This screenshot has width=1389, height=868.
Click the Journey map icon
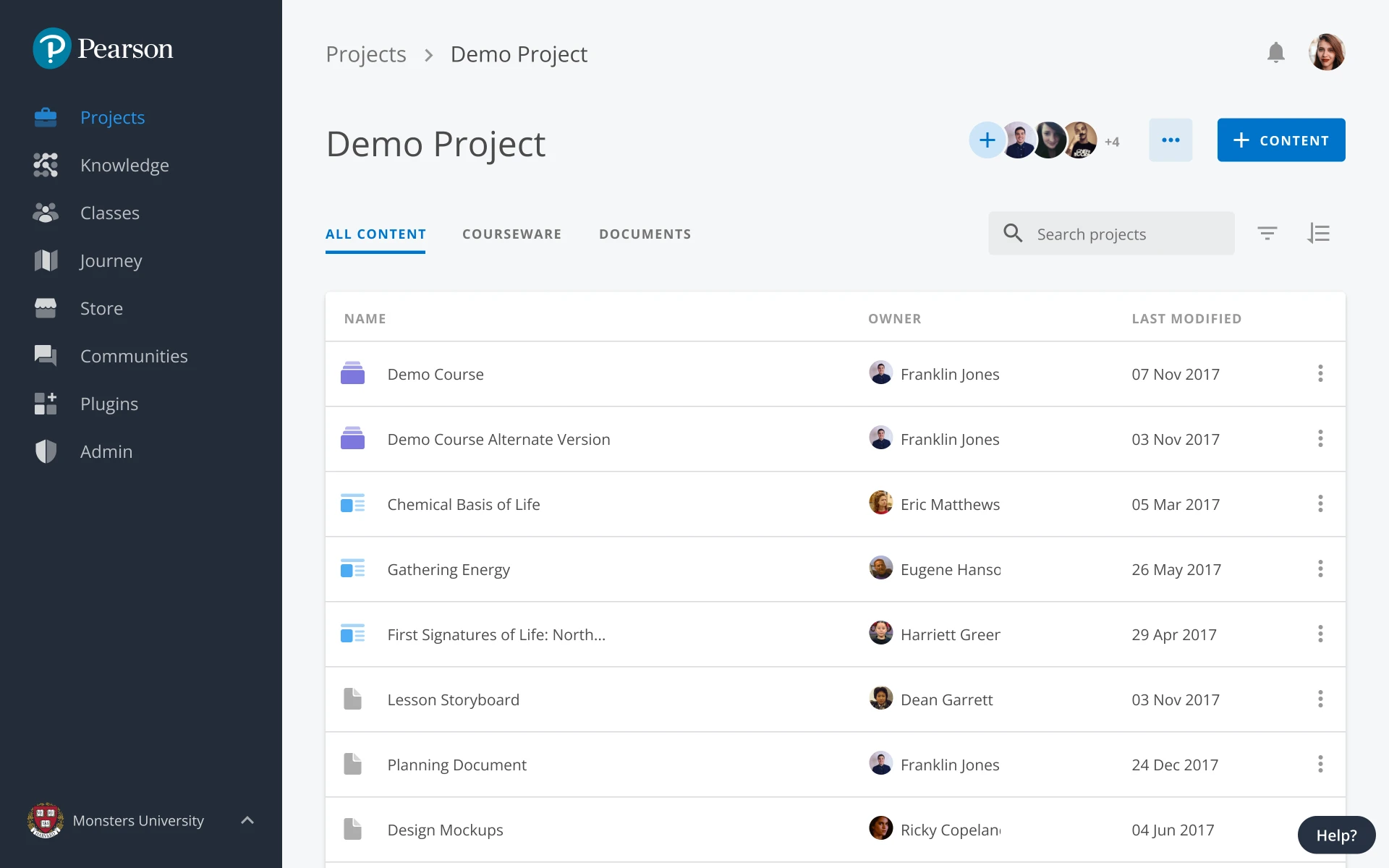(46, 260)
